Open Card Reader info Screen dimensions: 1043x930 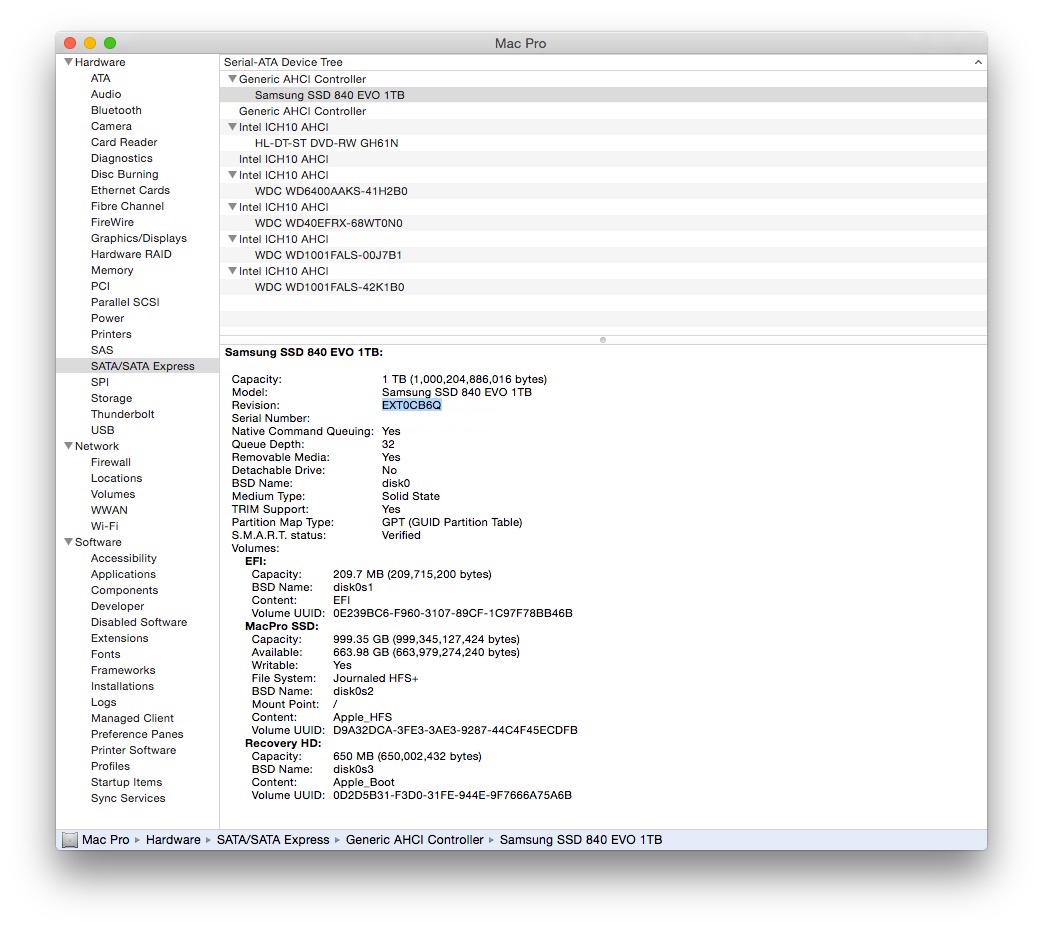(124, 142)
